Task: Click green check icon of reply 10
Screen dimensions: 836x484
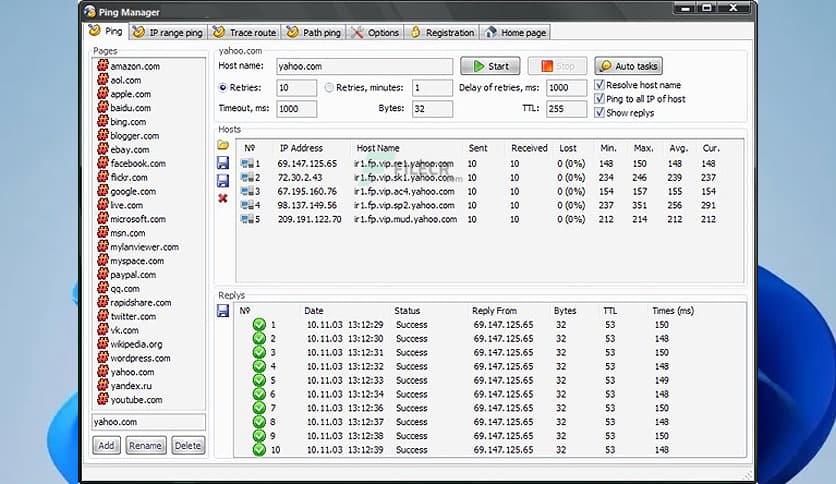Action: (x=259, y=450)
